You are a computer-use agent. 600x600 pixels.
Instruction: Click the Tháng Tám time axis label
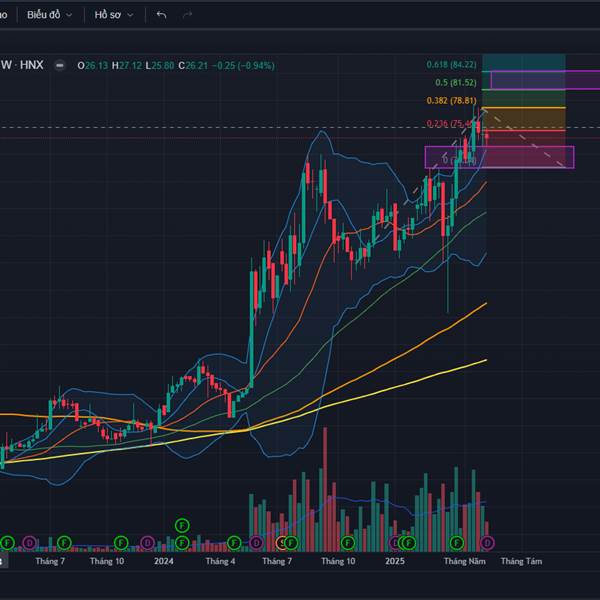pos(522,561)
